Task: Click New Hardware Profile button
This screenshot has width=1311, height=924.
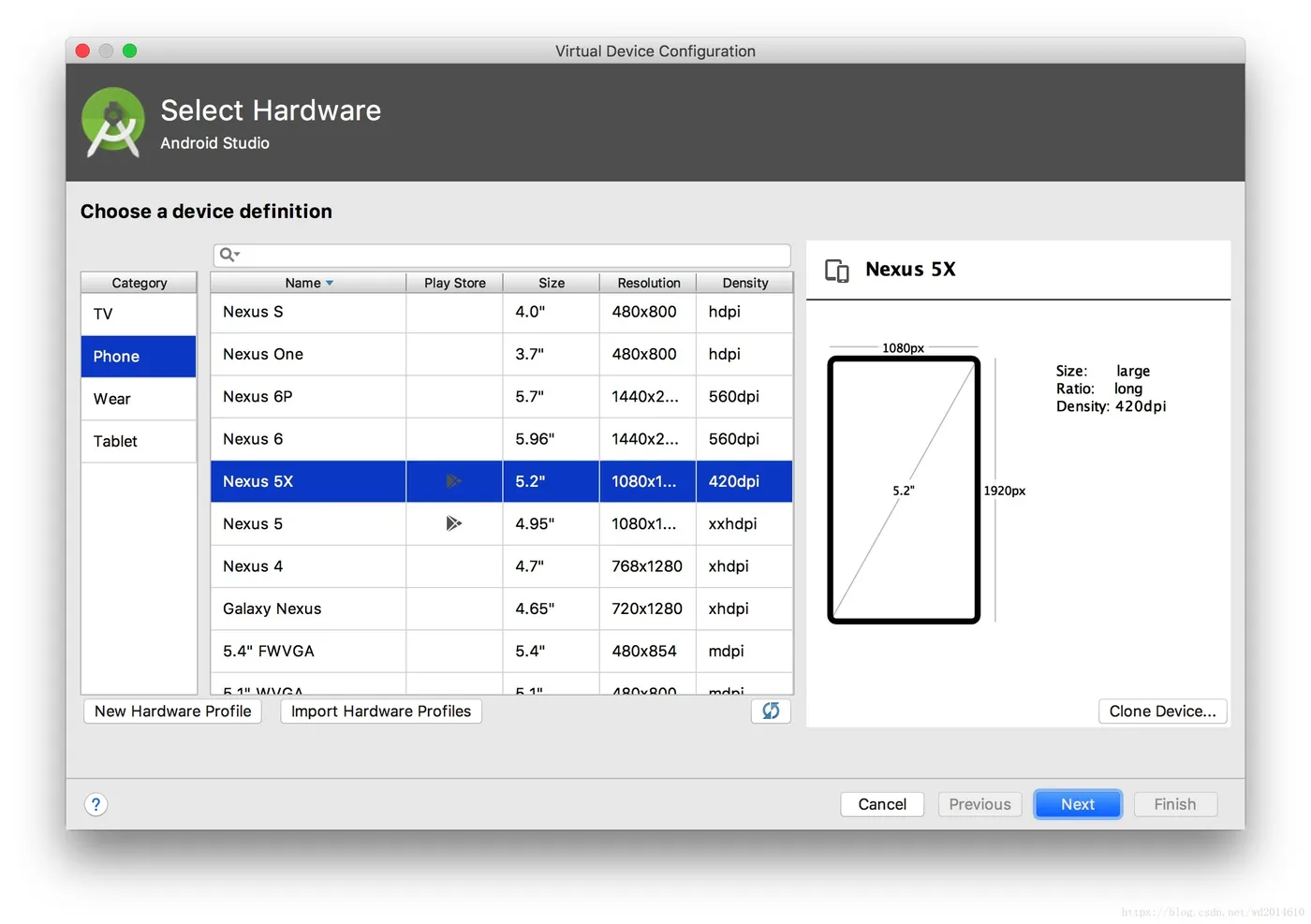Action: pyautogui.click(x=173, y=711)
